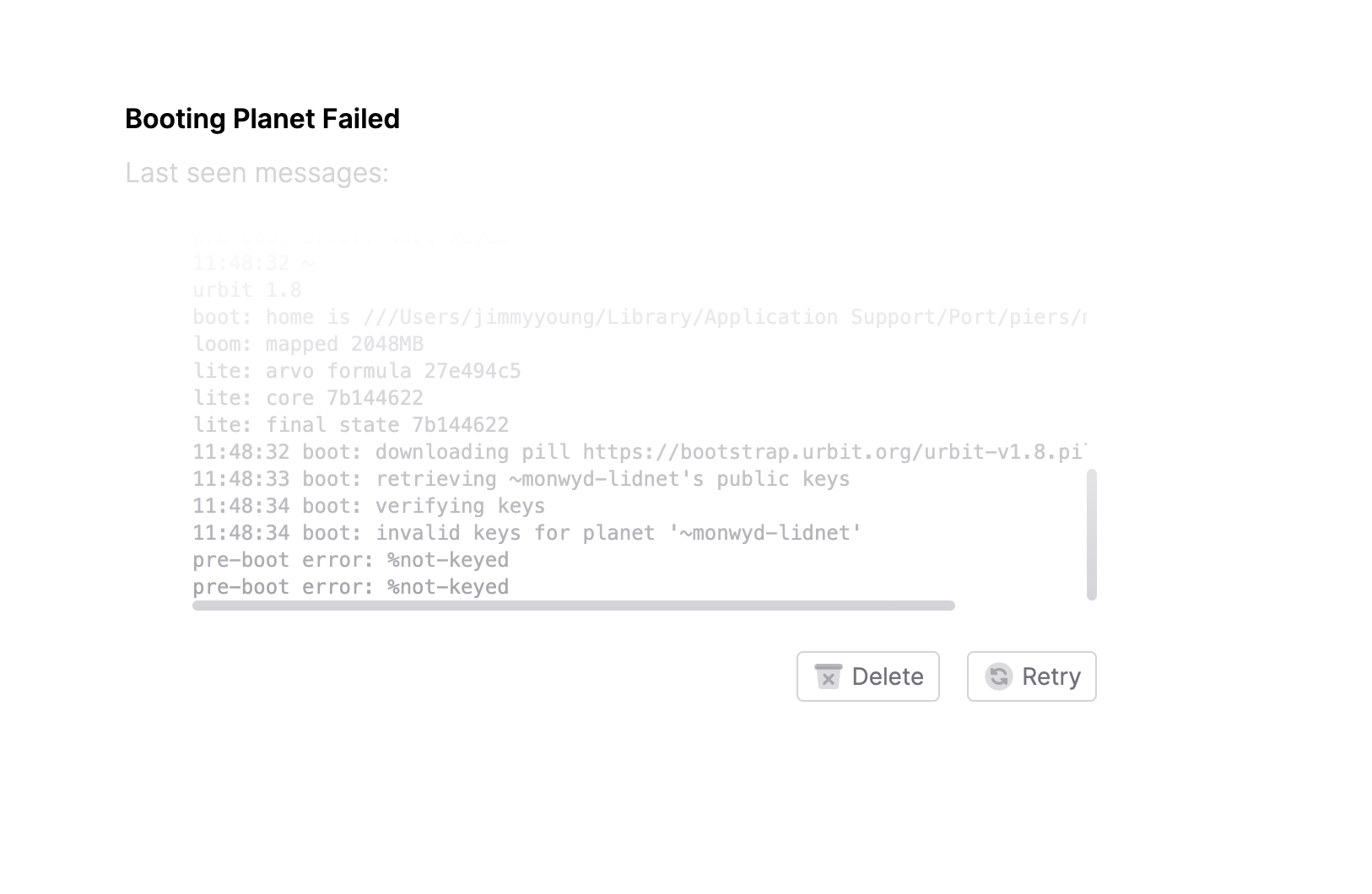1372x894 pixels.
Task: Click the horizontal scrollbar below the log
Action: [x=574, y=604]
